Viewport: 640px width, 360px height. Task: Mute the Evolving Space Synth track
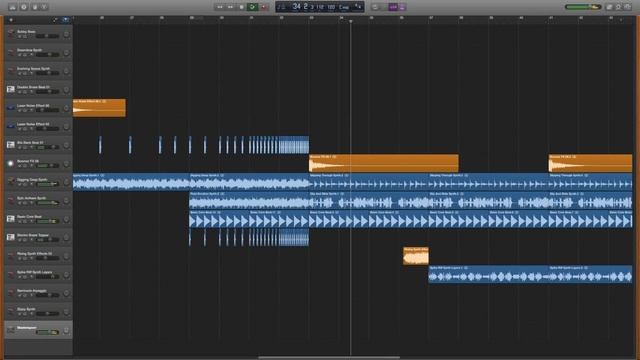click(19, 73)
